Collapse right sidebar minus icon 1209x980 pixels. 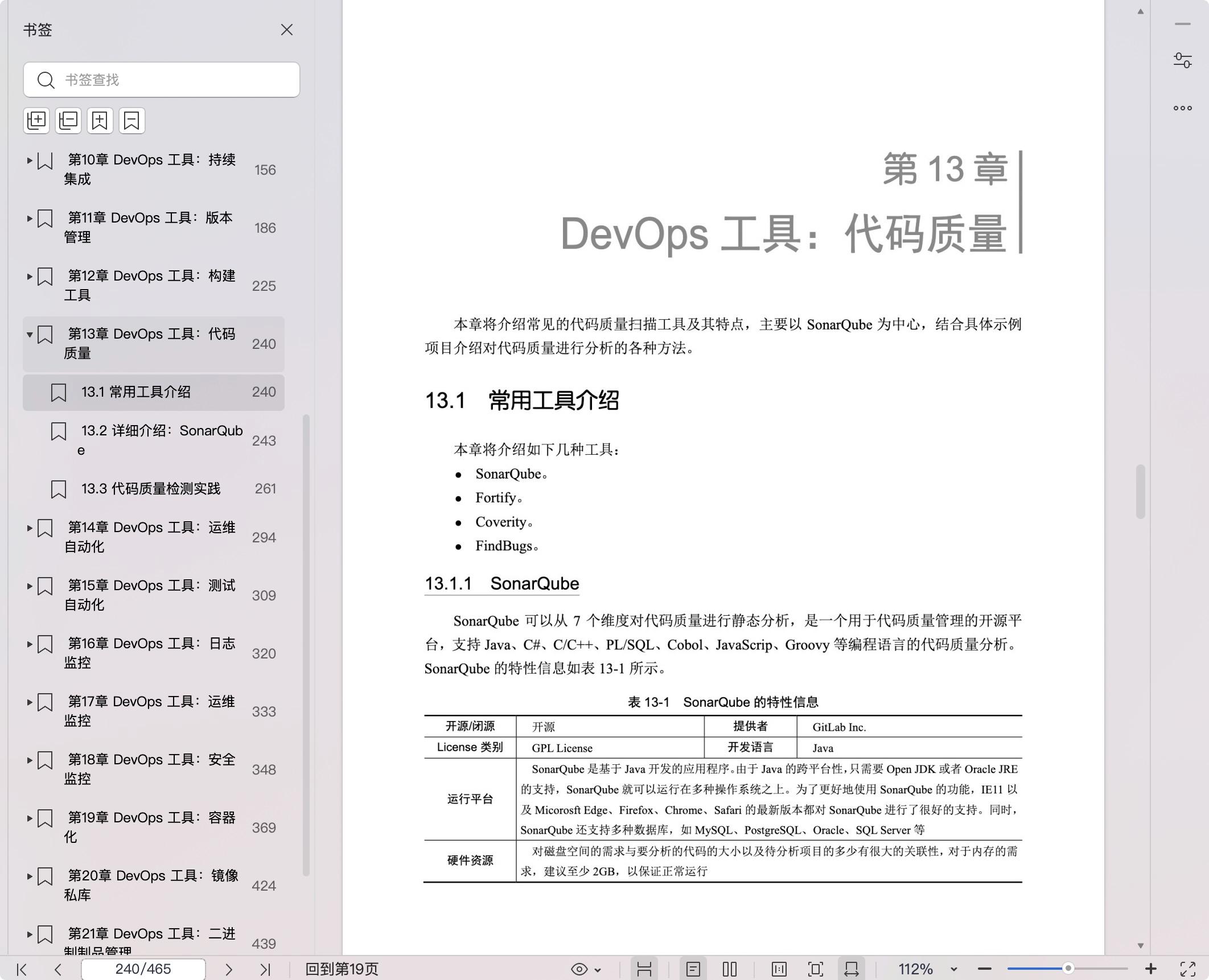click(x=1183, y=24)
